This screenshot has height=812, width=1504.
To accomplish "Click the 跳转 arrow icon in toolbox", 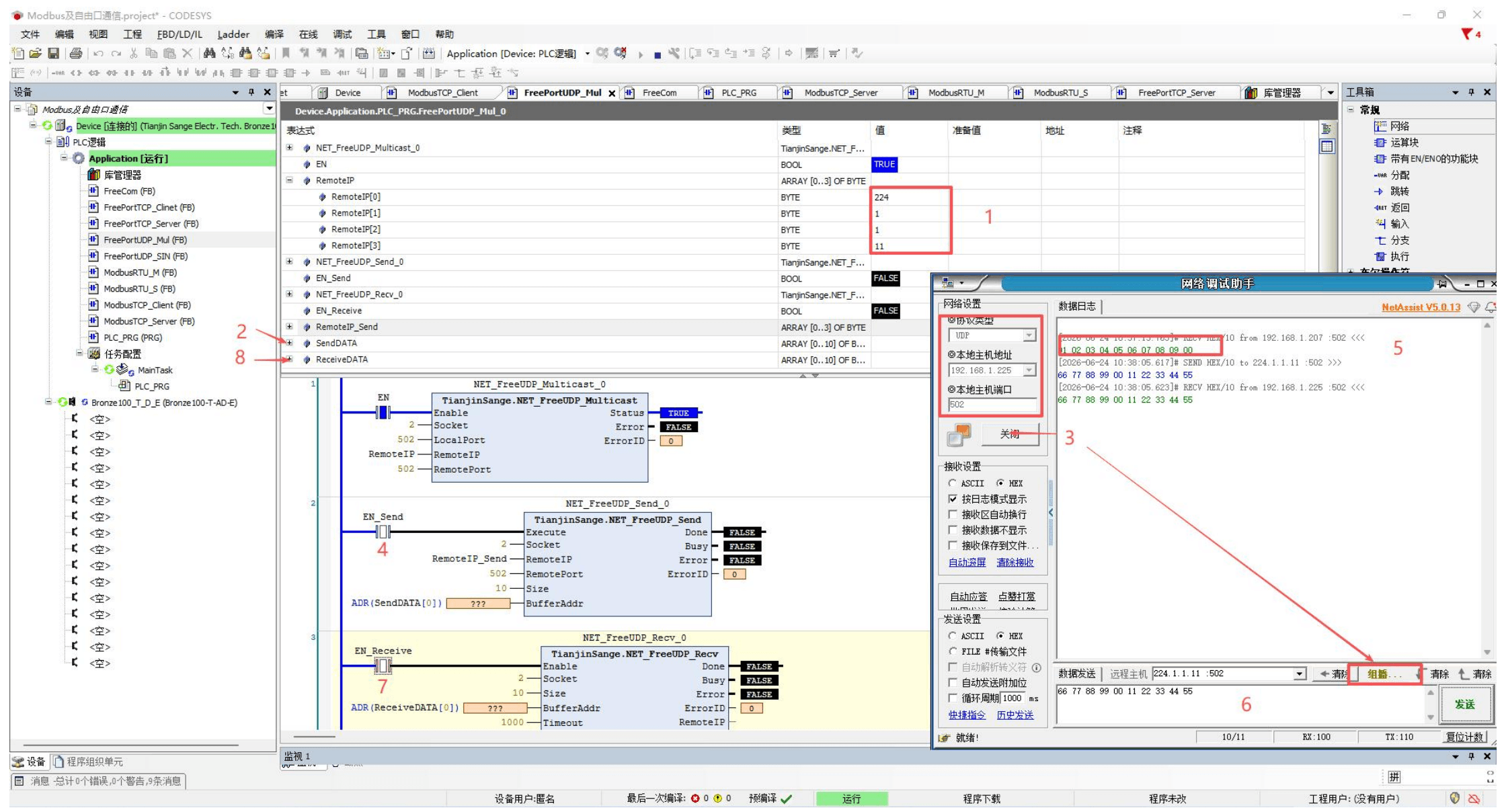I will pyautogui.click(x=1379, y=192).
